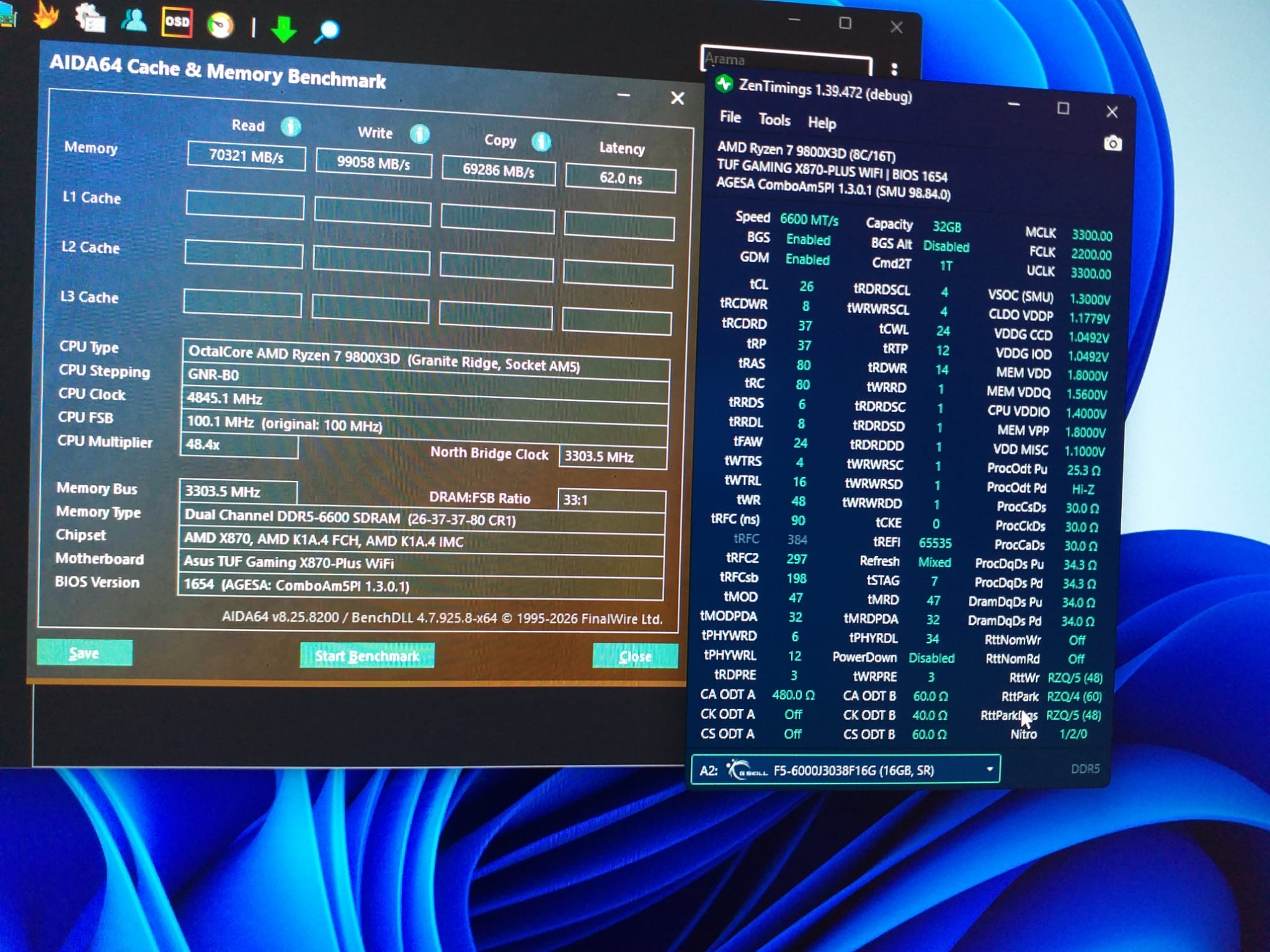Click the Save button in the benchmark window
Image resolution: width=1270 pixels, height=952 pixels.
[84, 653]
